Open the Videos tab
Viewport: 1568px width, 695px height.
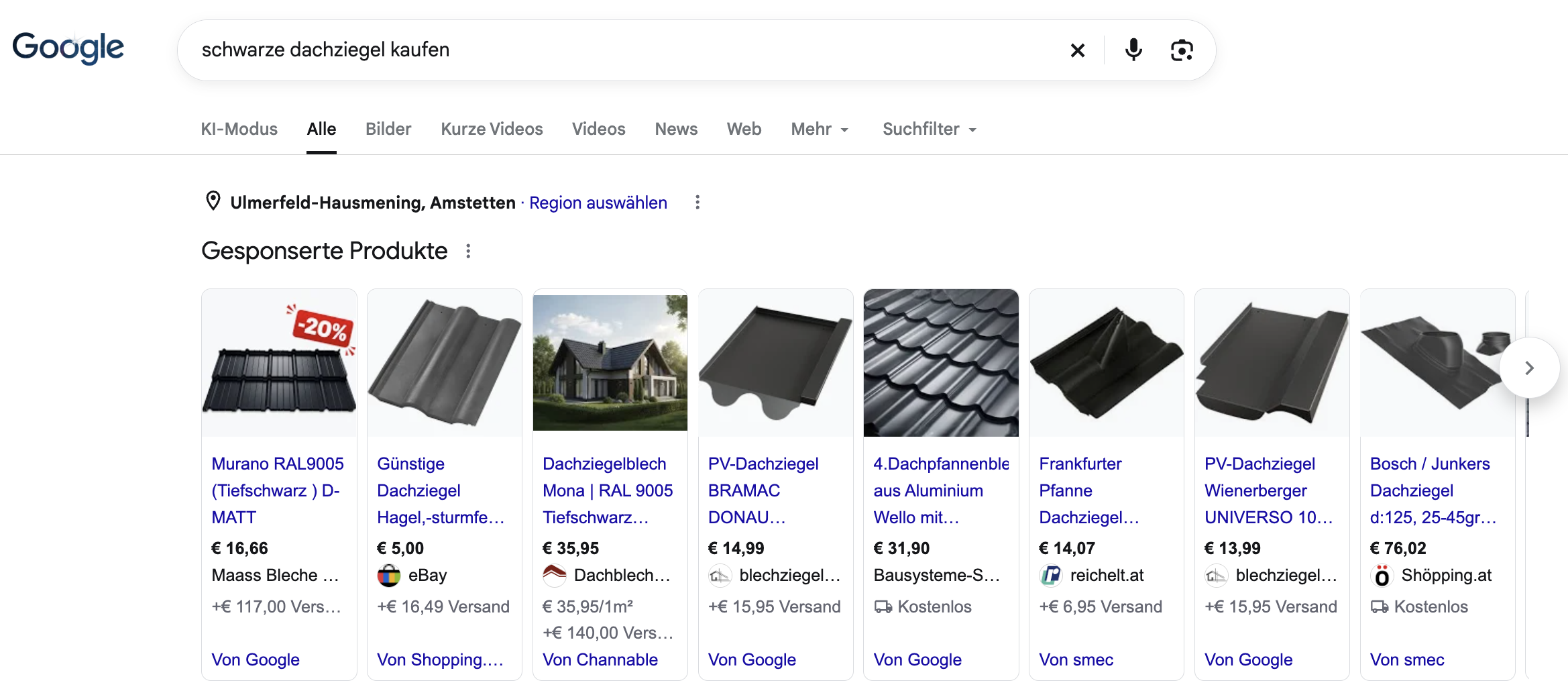tap(598, 129)
